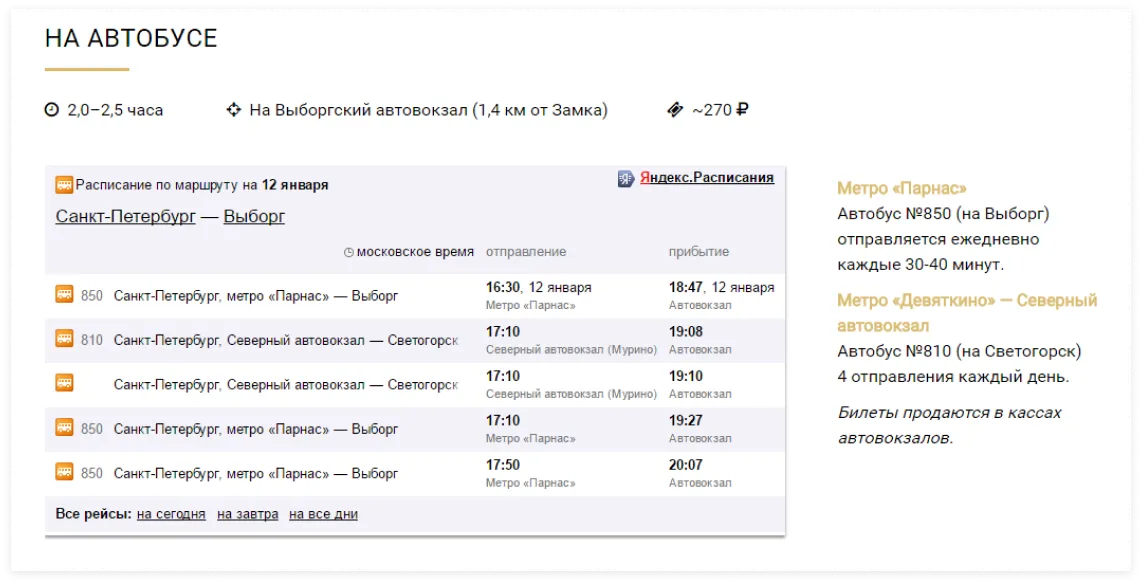
Task: Show all trips на сегодня
Action: click(171, 514)
